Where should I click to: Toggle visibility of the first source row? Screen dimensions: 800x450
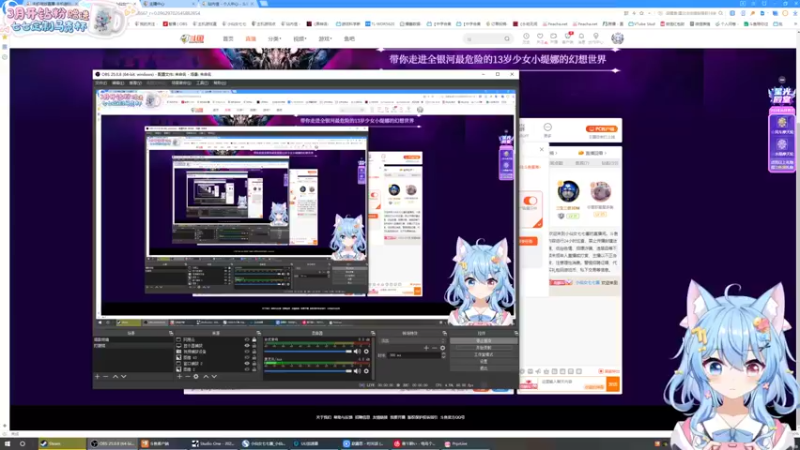tap(247, 339)
